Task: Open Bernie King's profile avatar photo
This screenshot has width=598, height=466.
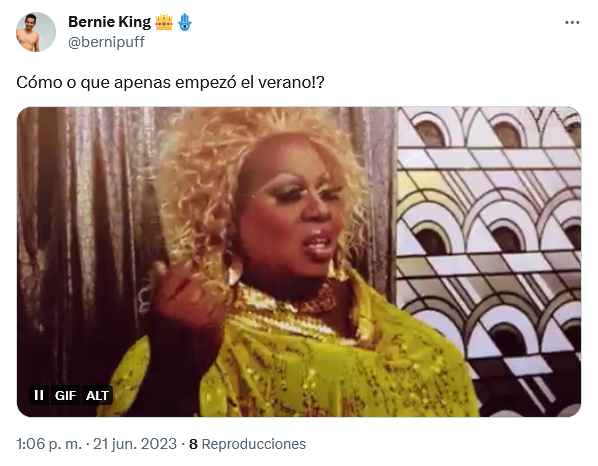Action: tap(36, 32)
